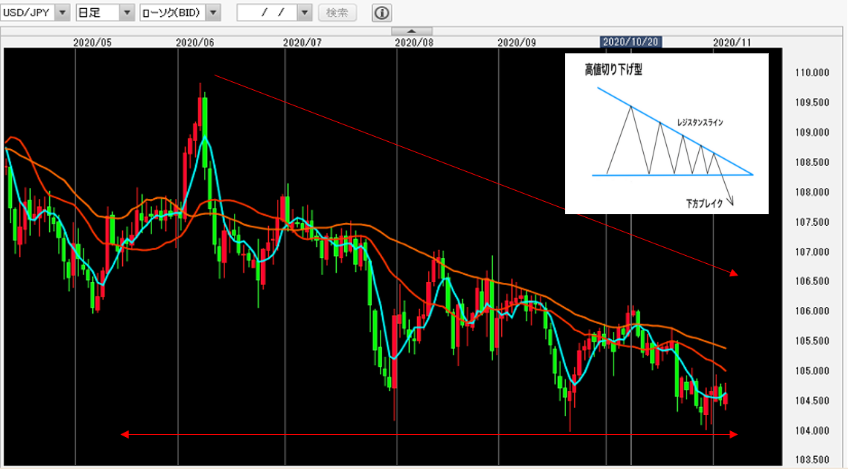848x469 pixels.
Task: Click the 110.000 price label on the axis
Action: click(811, 73)
